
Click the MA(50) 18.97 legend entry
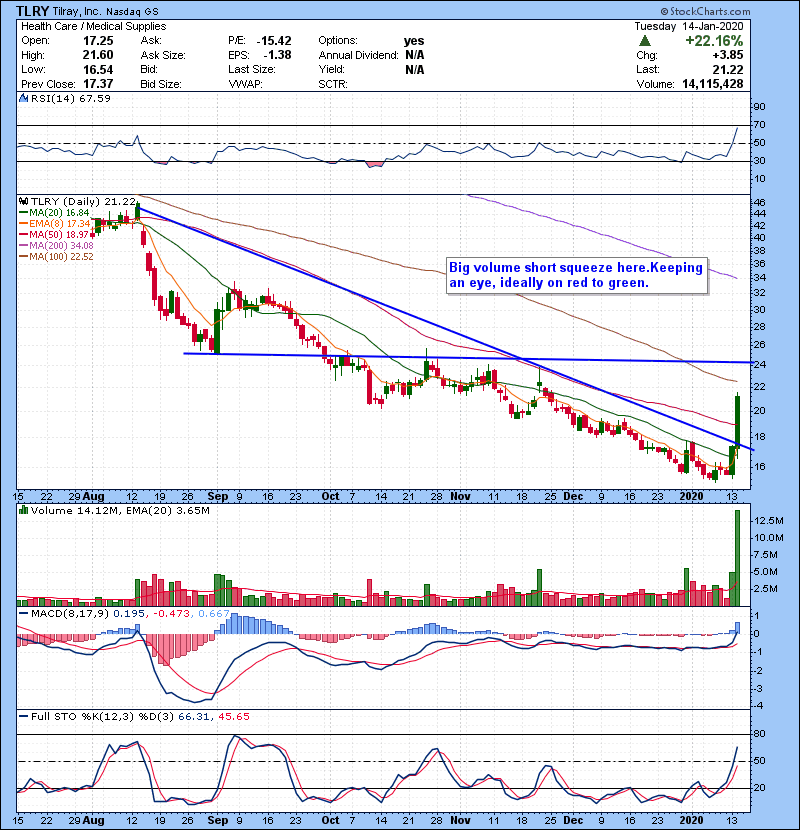(54, 234)
